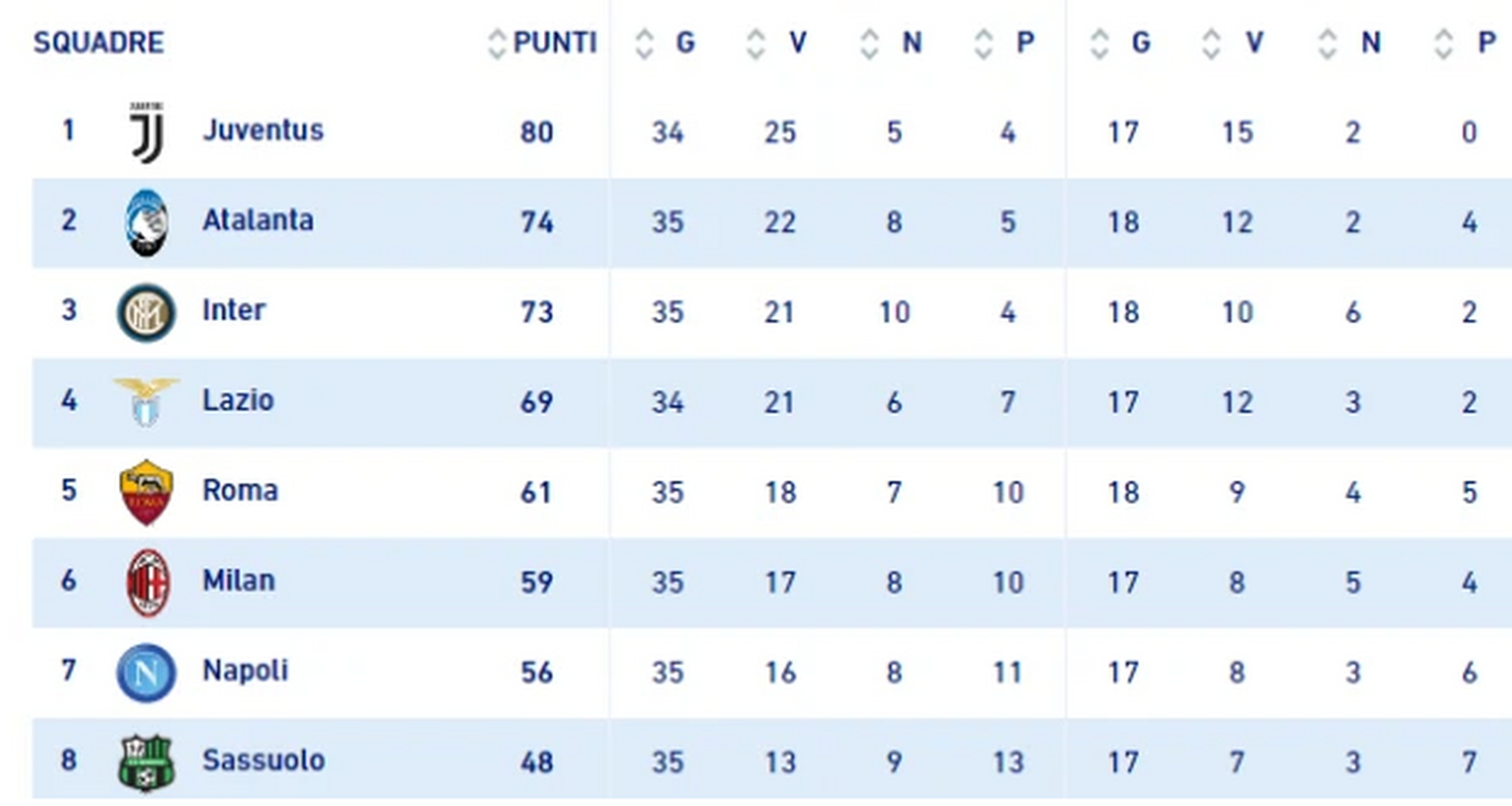Click the Sassuolo club crest

(146, 763)
